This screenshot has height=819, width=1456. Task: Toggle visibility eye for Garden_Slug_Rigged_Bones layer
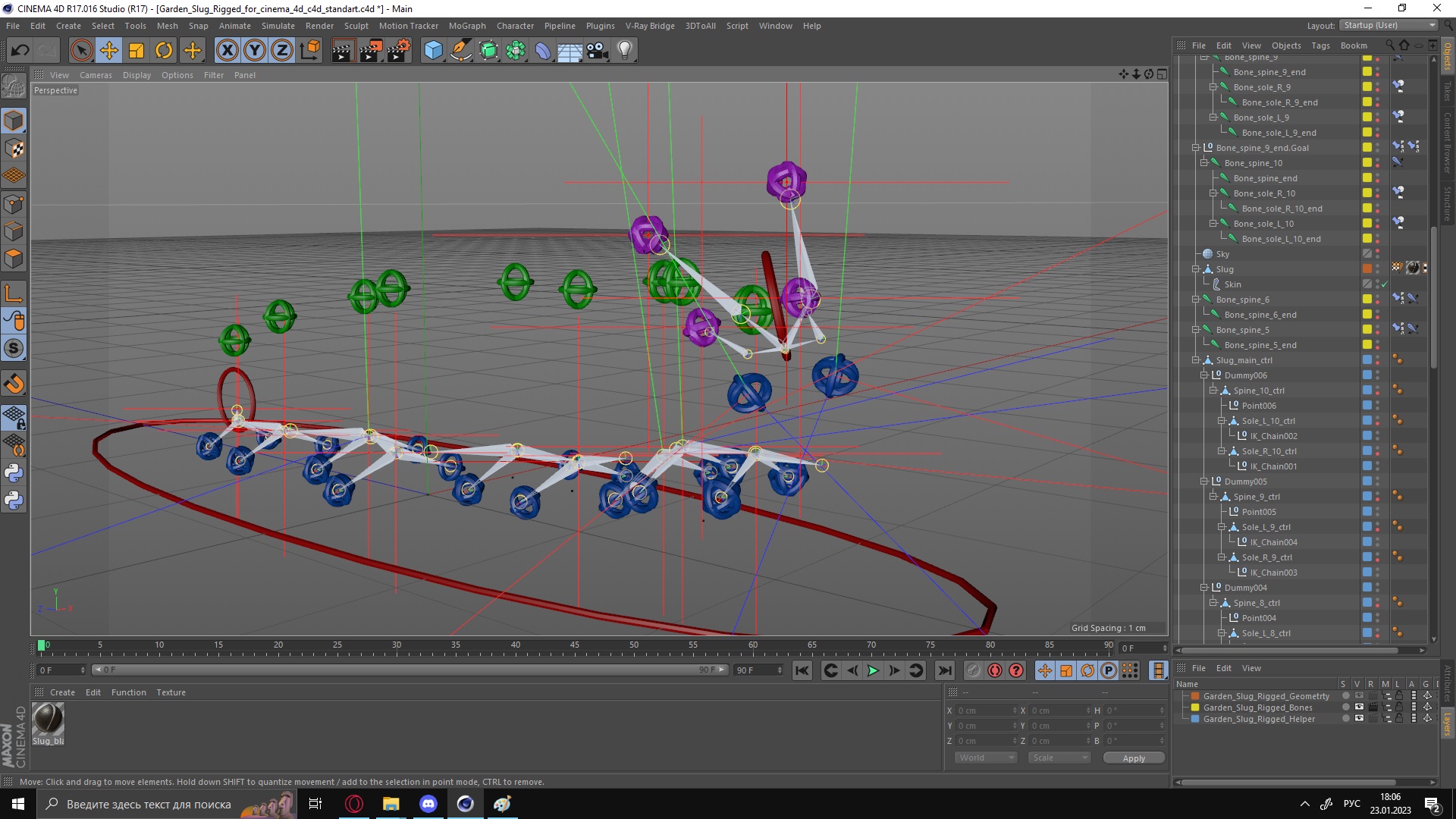pos(1359,708)
